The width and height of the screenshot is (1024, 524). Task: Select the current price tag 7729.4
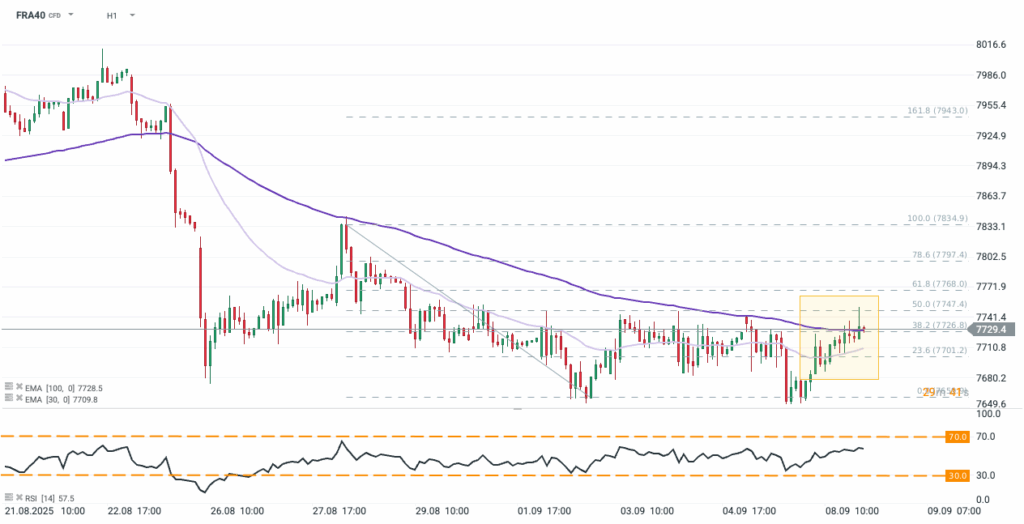[994, 329]
